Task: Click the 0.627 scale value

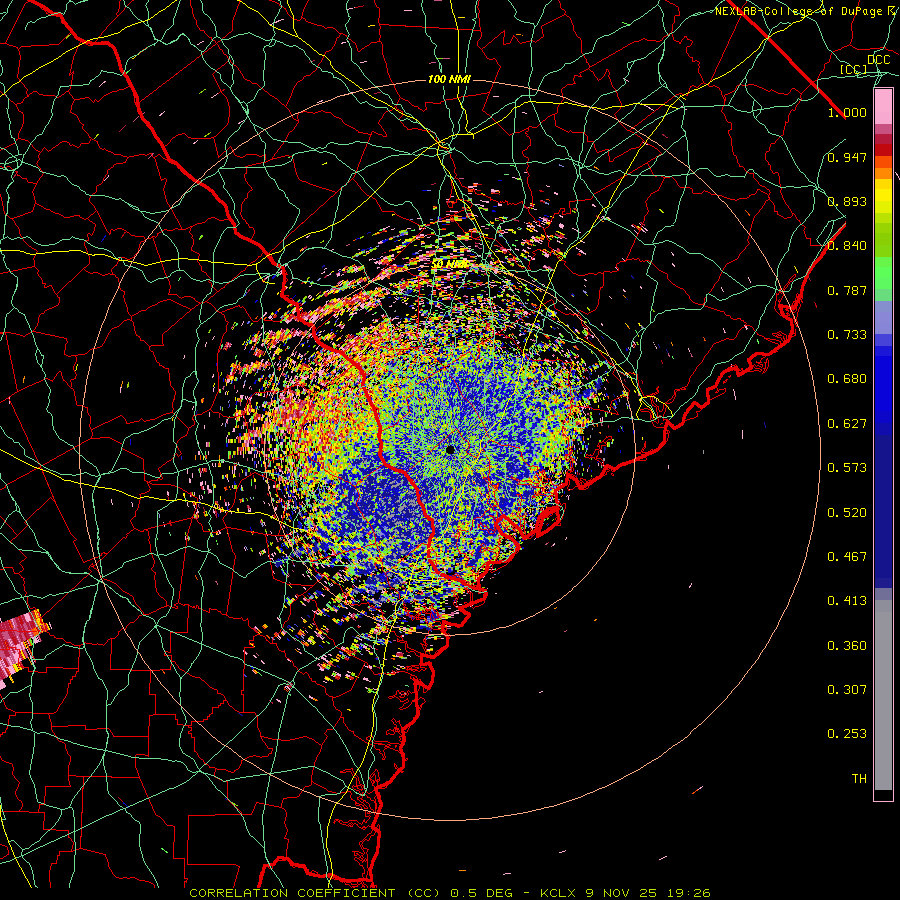Action: pyautogui.click(x=847, y=424)
